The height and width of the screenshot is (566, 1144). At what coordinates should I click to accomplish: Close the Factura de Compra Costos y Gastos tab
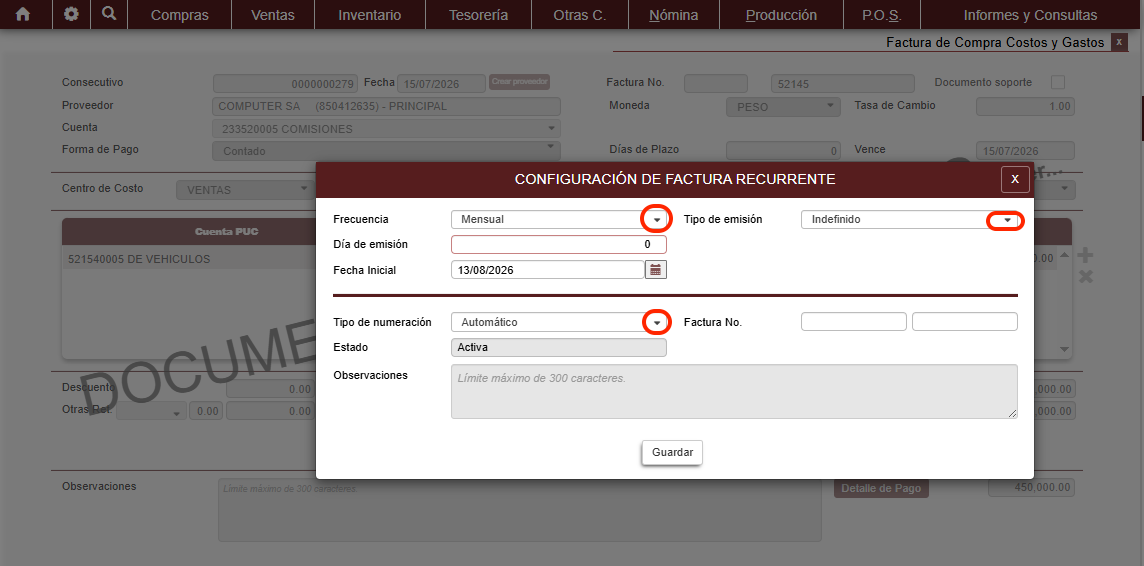[x=1119, y=42]
